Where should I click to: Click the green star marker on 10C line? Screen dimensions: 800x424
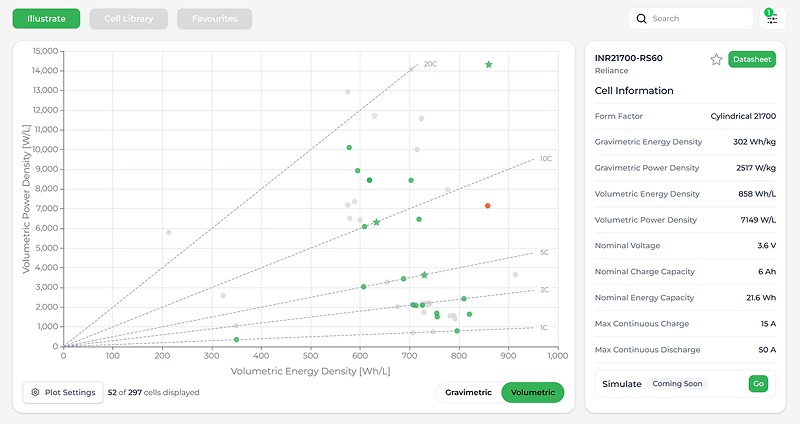pyautogui.click(x=376, y=222)
